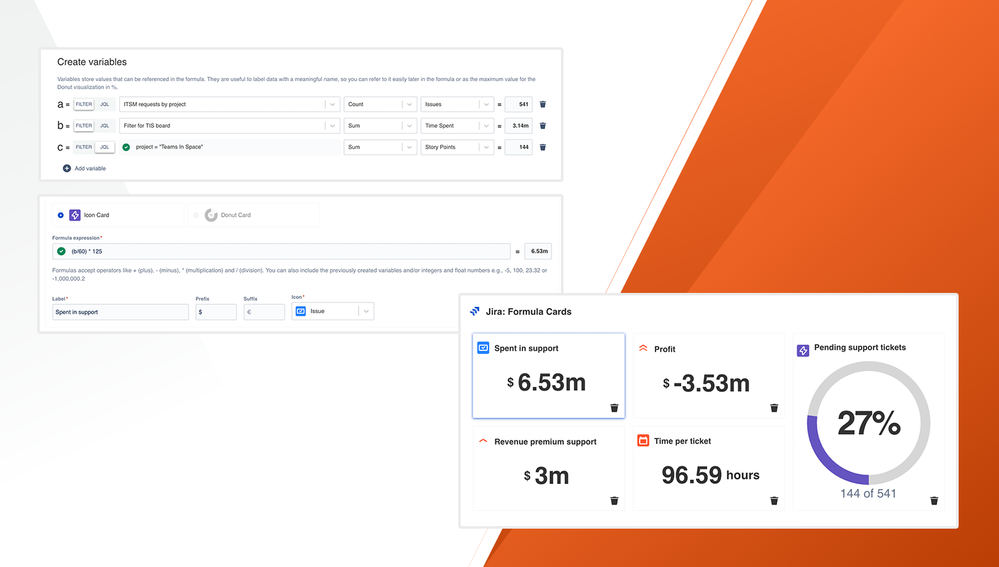This screenshot has width=999, height=567.
Task: Click the Jira: Formula Cards title
Action: [528, 312]
